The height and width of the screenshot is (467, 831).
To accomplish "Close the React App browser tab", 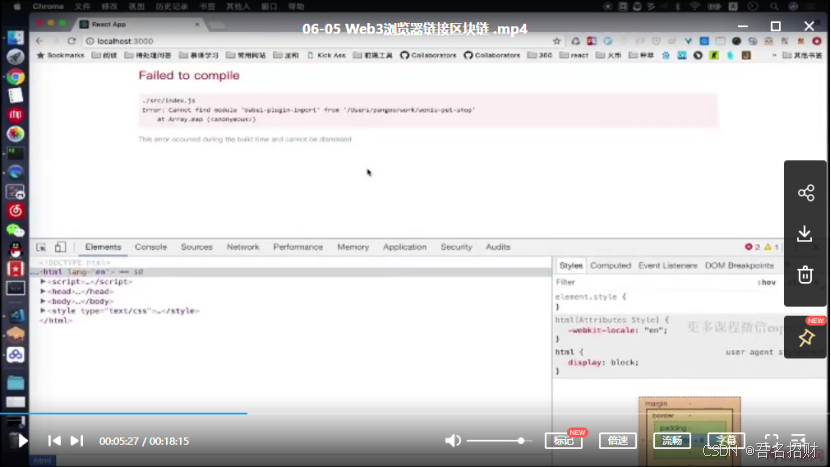I will point(197,24).
